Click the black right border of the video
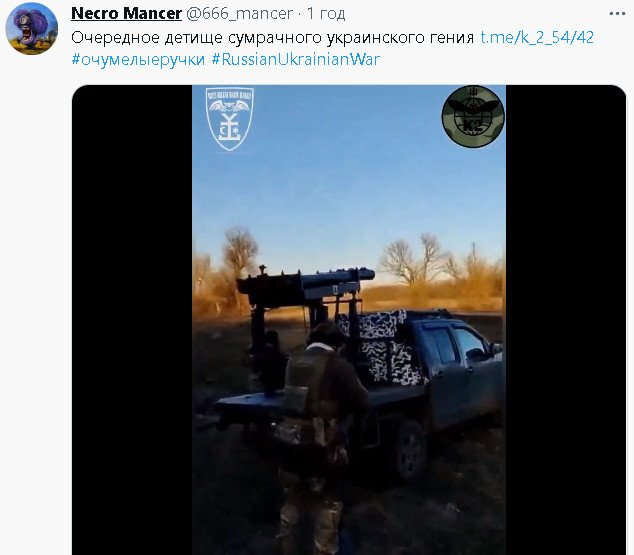The width and height of the screenshot is (634, 555). tap(566, 319)
